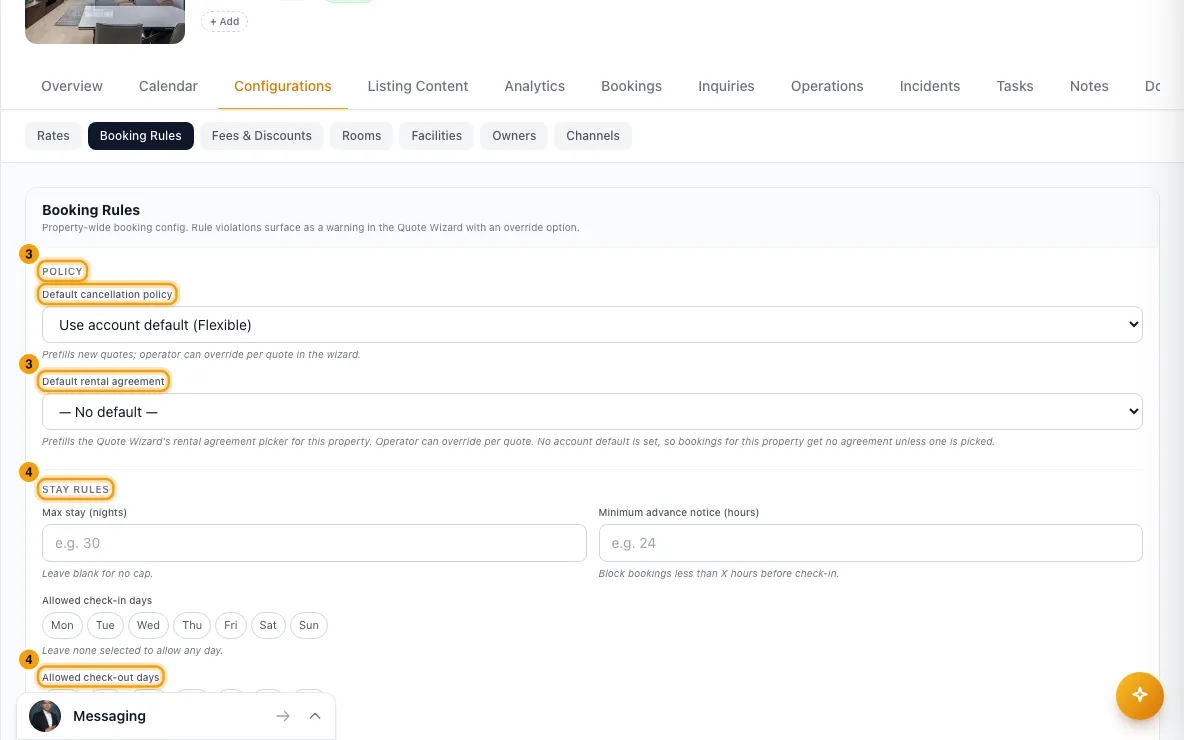
Task: Click the 'Block bookings less than X hours' hint
Action: tap(718, 574)
